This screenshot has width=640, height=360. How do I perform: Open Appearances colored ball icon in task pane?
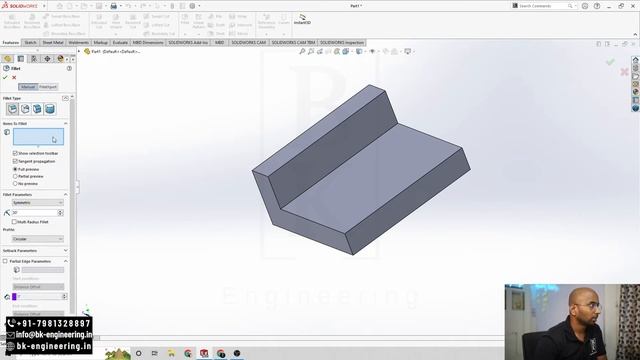pyautogui.click(x=636, y=92)
